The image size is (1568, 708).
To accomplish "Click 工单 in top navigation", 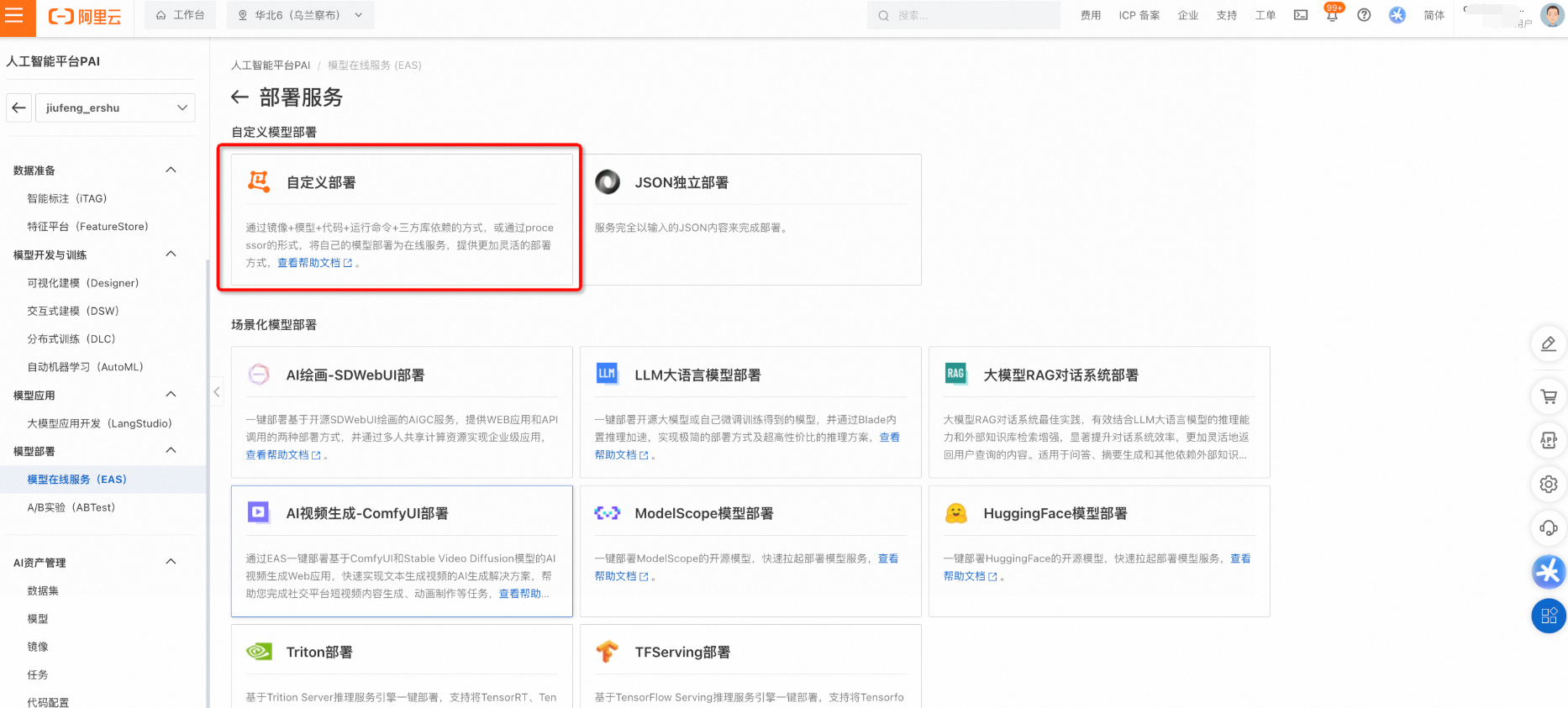I will (x=1265, y=15).
